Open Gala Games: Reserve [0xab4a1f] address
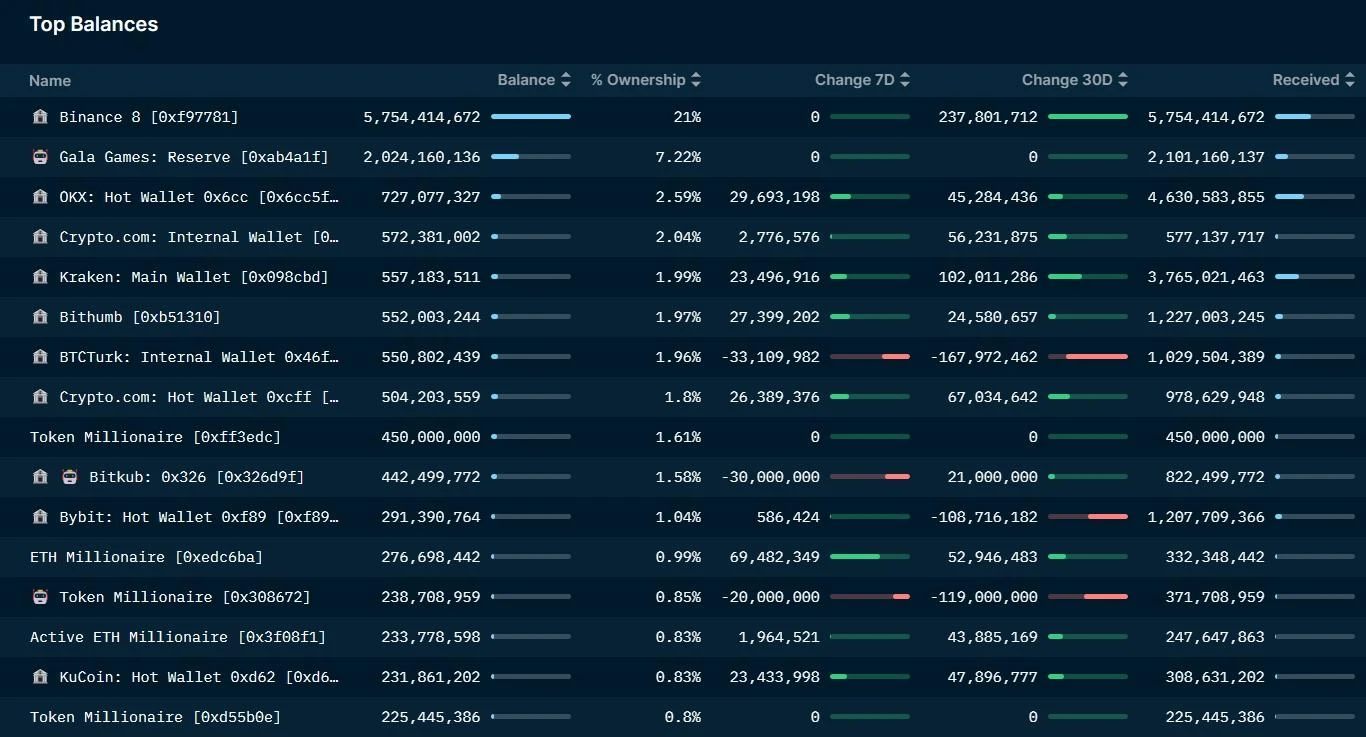 [x=194, y=157]
